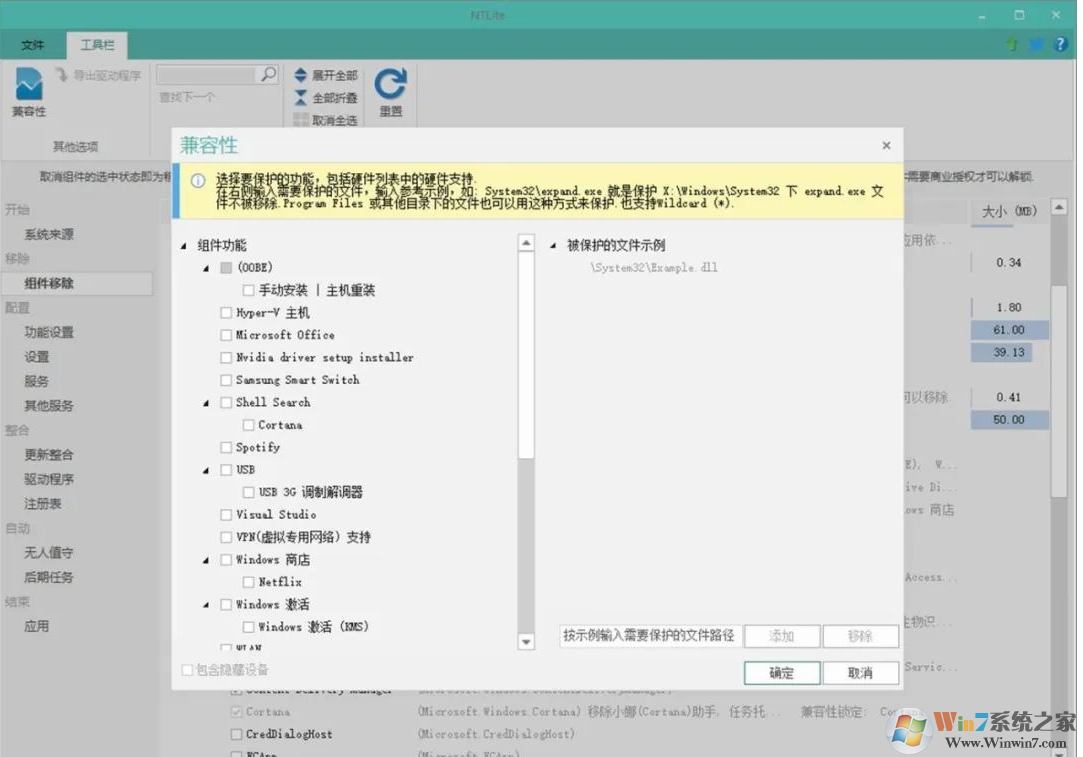Open 注册表 in sidebar

click(43, 504)
